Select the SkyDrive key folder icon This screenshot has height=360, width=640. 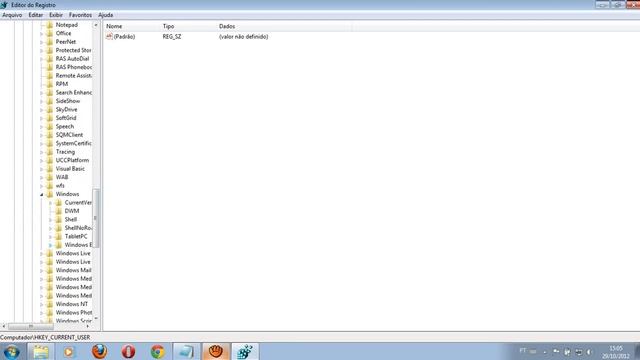[50, 109]
